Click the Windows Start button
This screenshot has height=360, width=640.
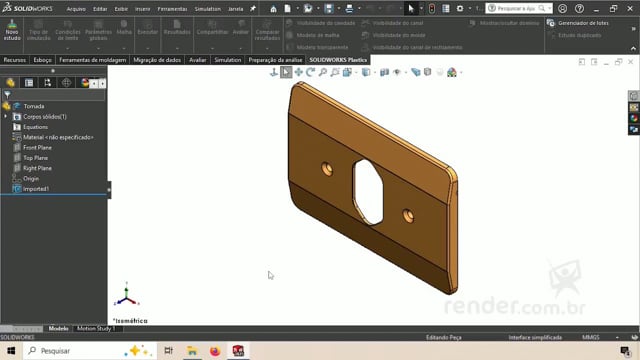click(11, 351)
